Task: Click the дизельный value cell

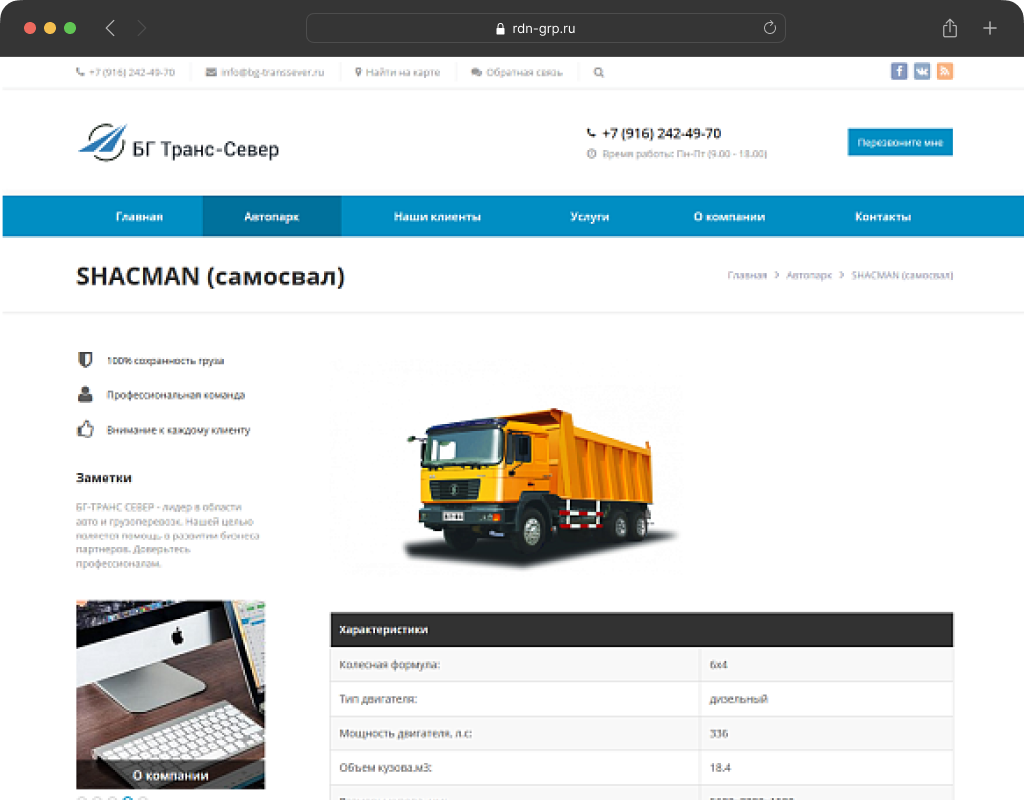Action: (826, 699)
